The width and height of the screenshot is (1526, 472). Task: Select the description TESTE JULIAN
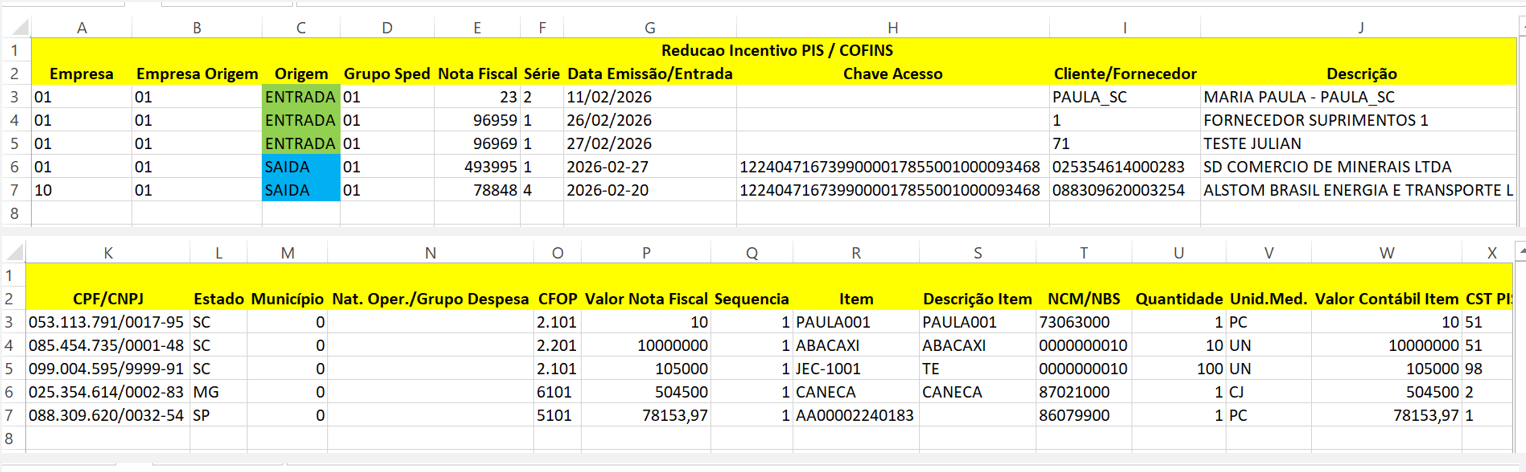pyautogui.click(x=1361, y=143)
